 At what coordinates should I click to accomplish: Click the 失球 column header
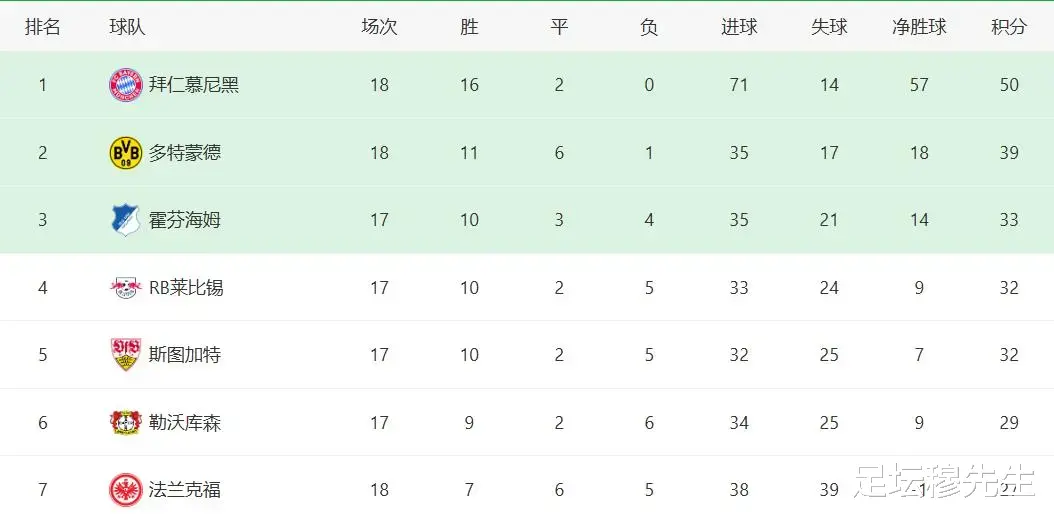829,27
